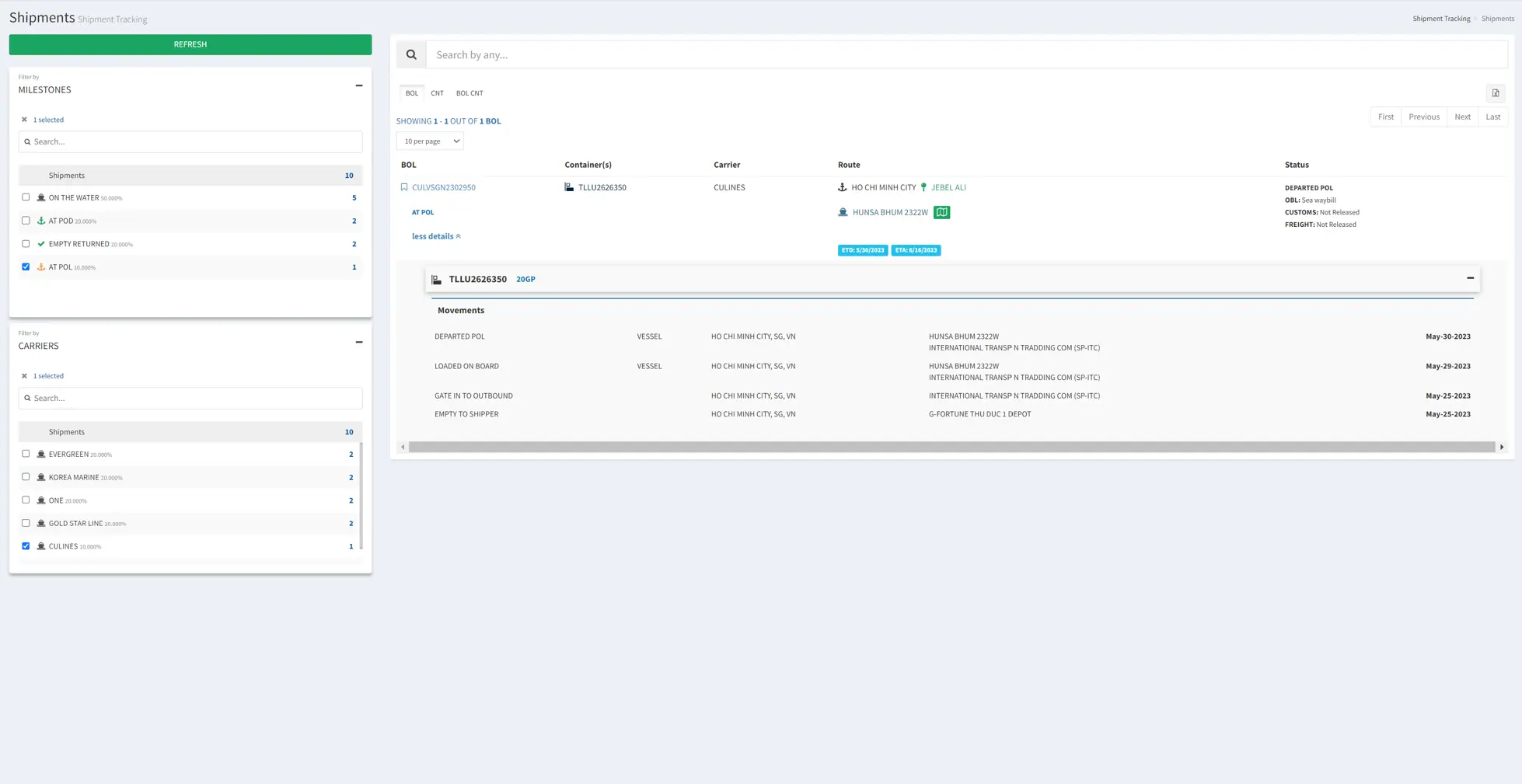
Task: Uncheck the CULINES carrier checkbox
Action: tap(26, 546)
